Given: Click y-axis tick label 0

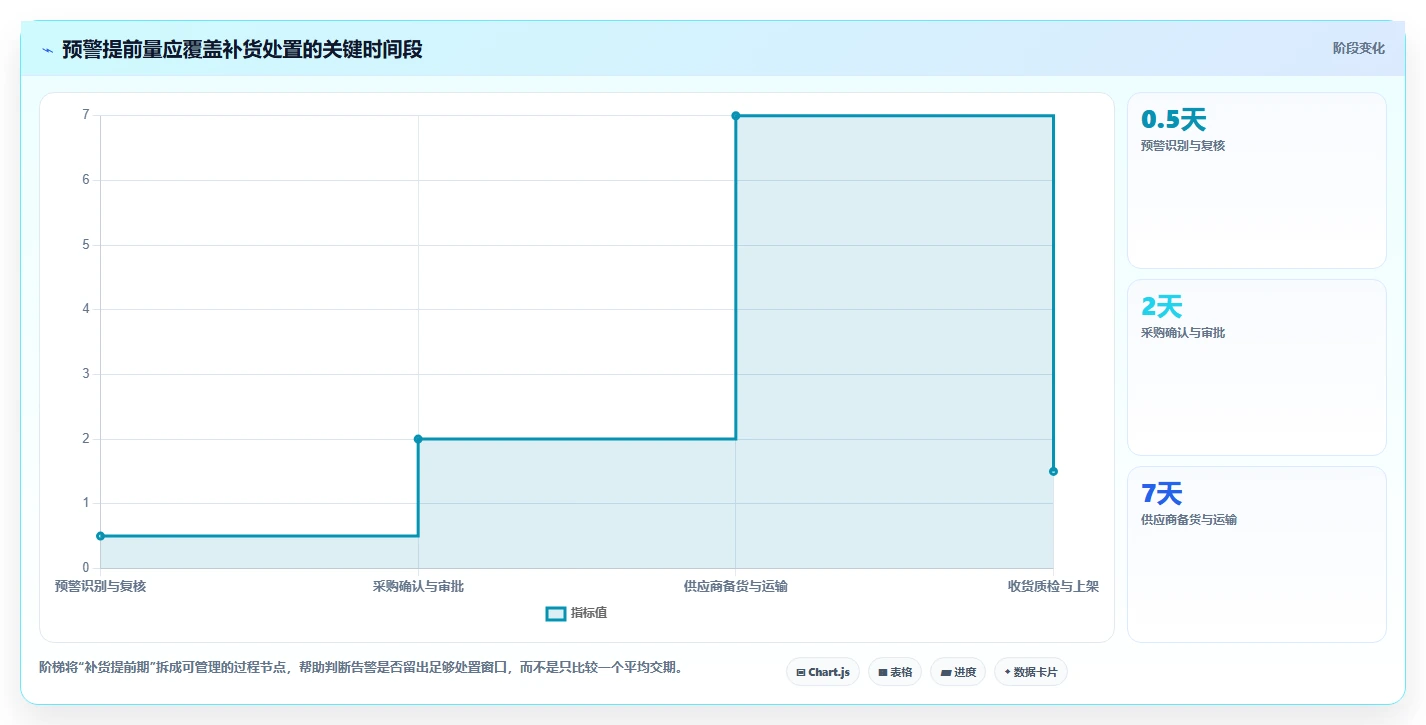Looking at the screenshot, I should point(86,568).
